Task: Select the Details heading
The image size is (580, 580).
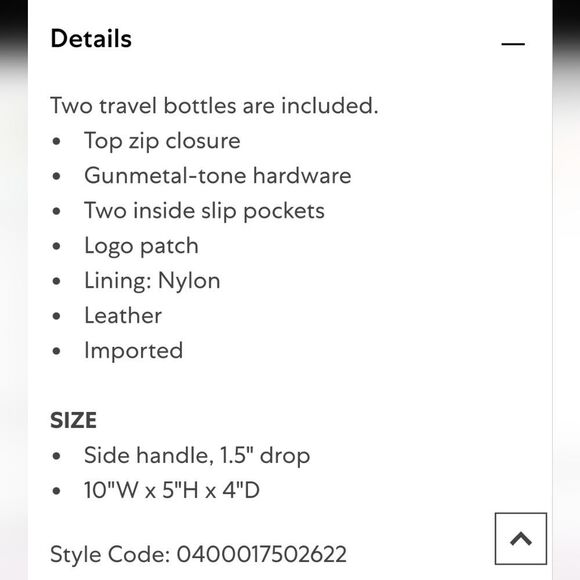Action: click(91, 38)
